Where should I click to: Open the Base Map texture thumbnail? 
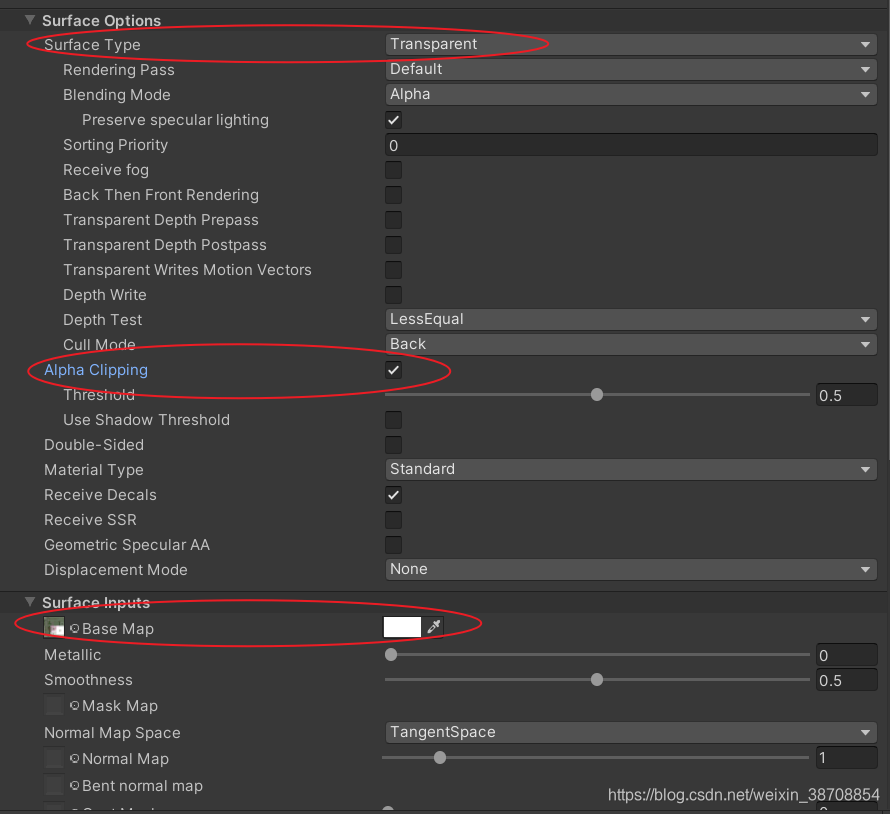point(55,627)
